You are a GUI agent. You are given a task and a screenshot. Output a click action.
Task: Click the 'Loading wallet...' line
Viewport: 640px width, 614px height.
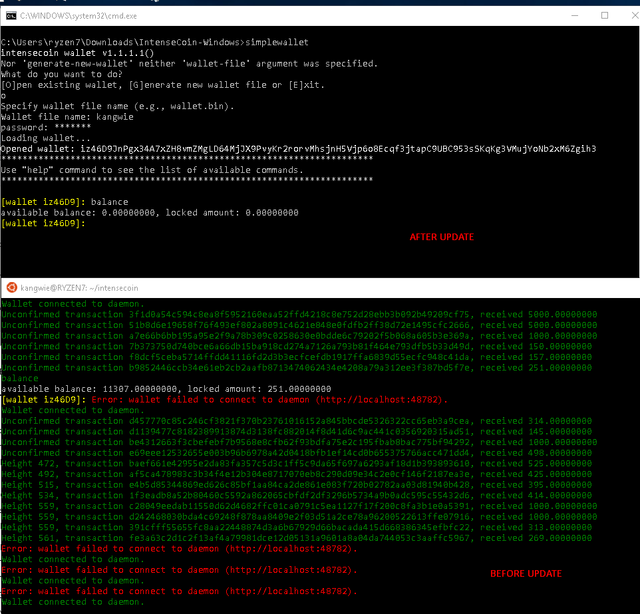tap(45, 138)
